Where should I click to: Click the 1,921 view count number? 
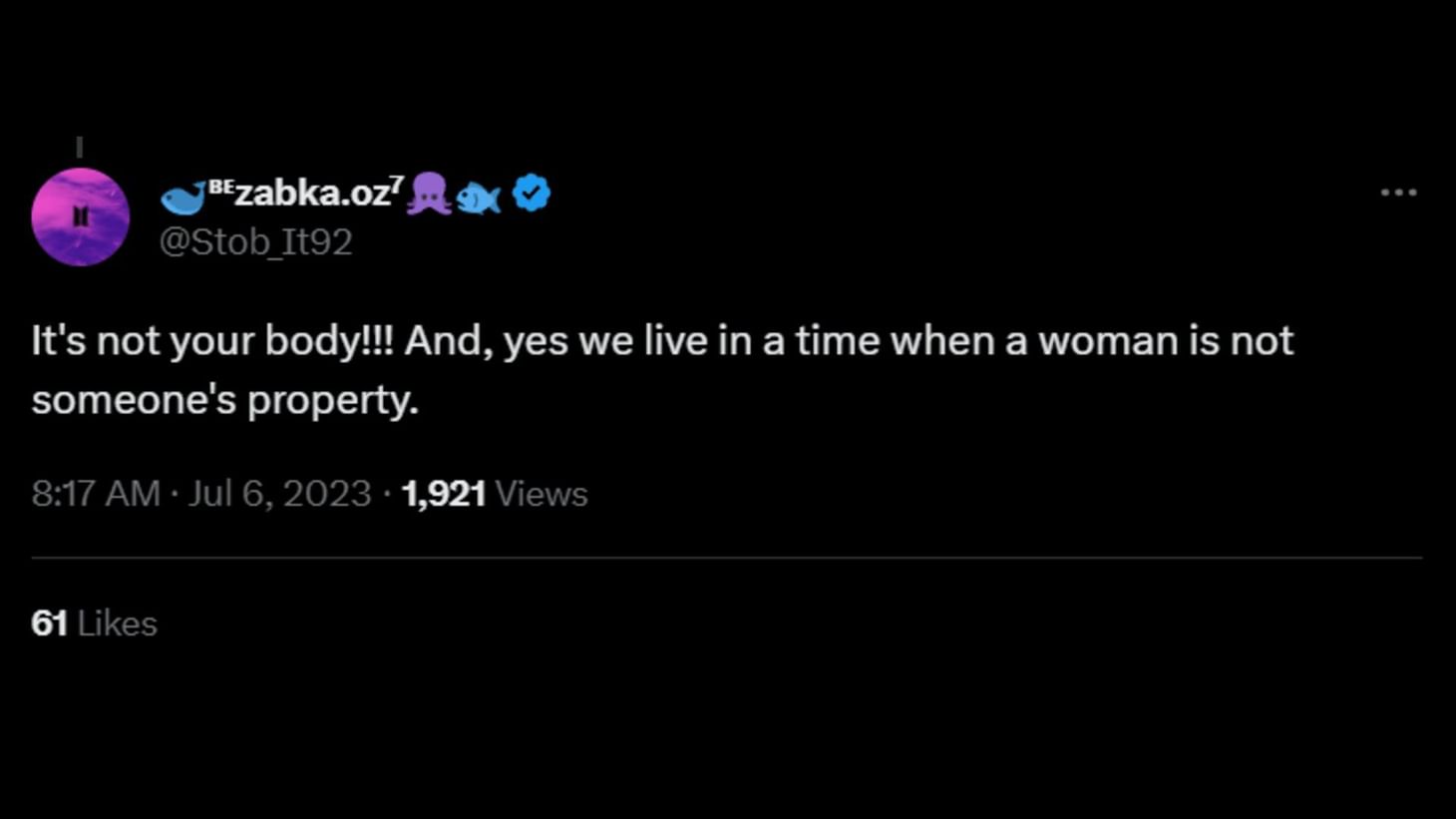(443, 494)
